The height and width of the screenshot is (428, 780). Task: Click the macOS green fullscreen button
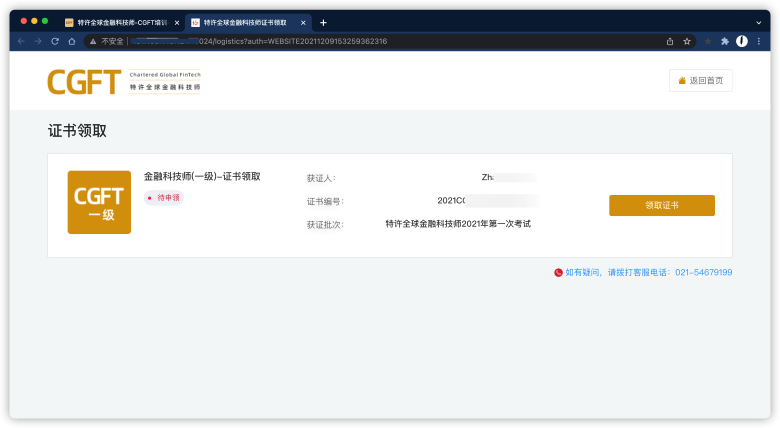[x=45, y=21]
